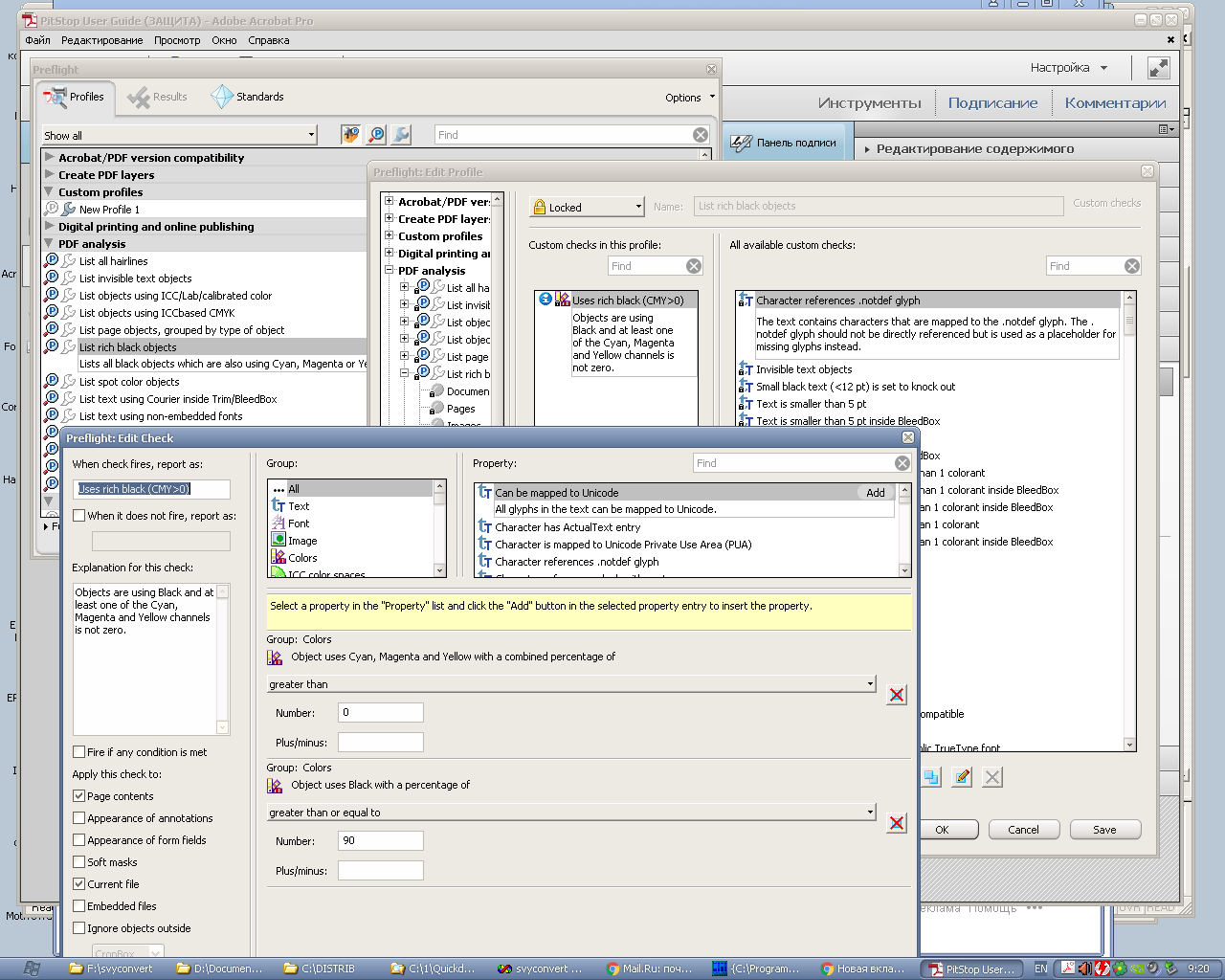The height and width of the screenshot is (980, 1225).
Task: Select the Colors group icon
Action: tap(278, 558)
